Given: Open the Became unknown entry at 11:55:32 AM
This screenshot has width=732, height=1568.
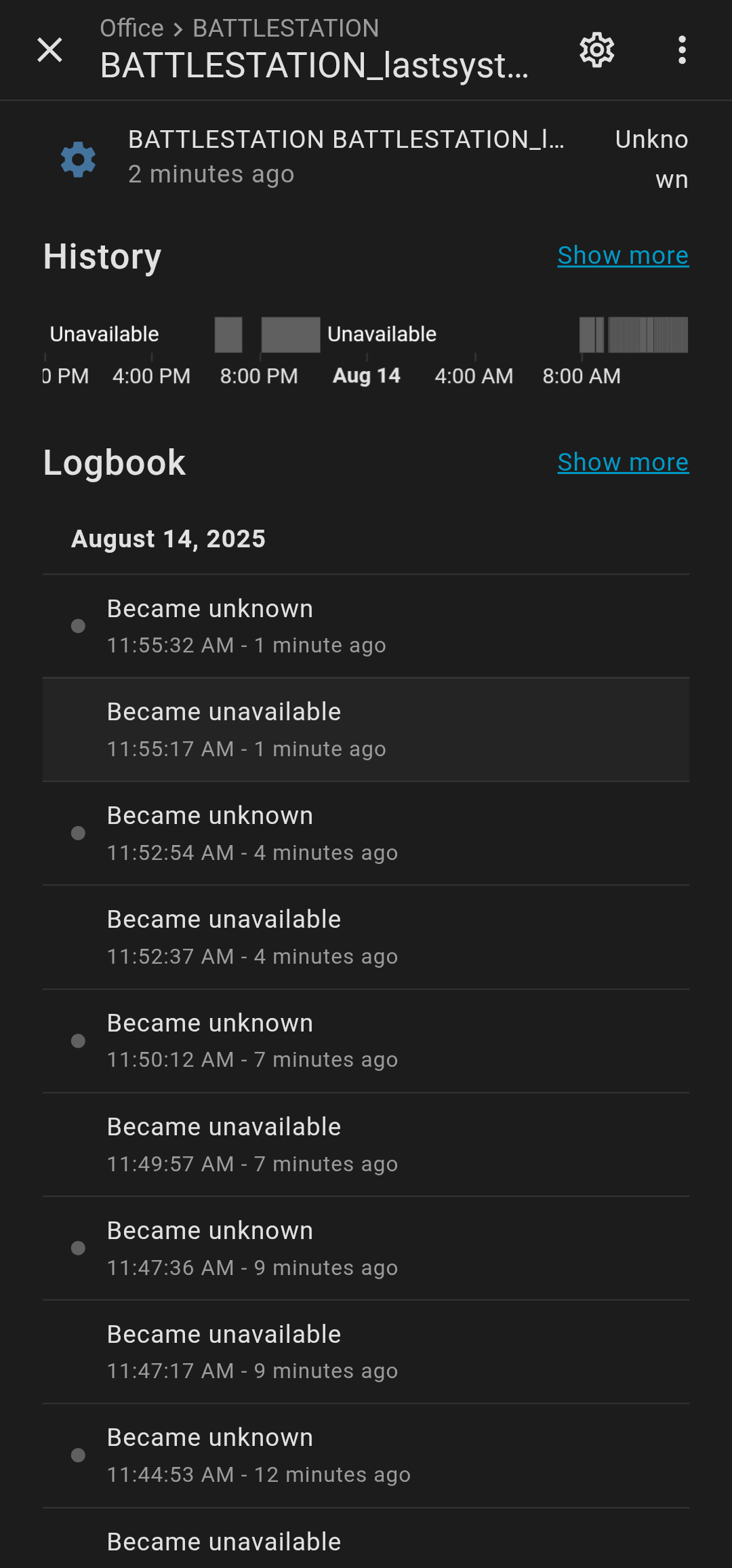Looking at the screenshot, I should pos(366,626).
